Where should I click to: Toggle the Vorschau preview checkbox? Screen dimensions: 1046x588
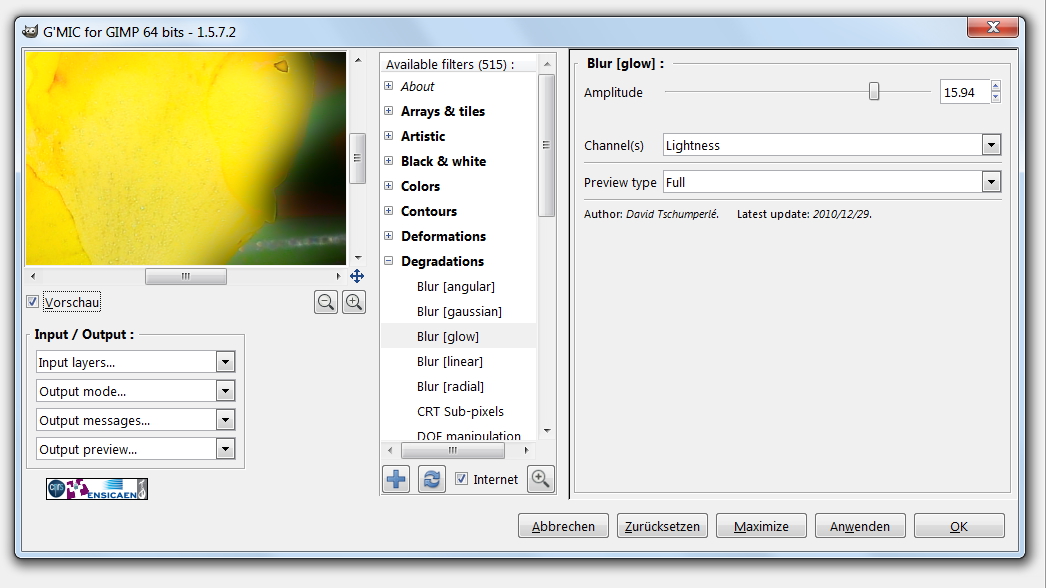(x=32, y=302)
